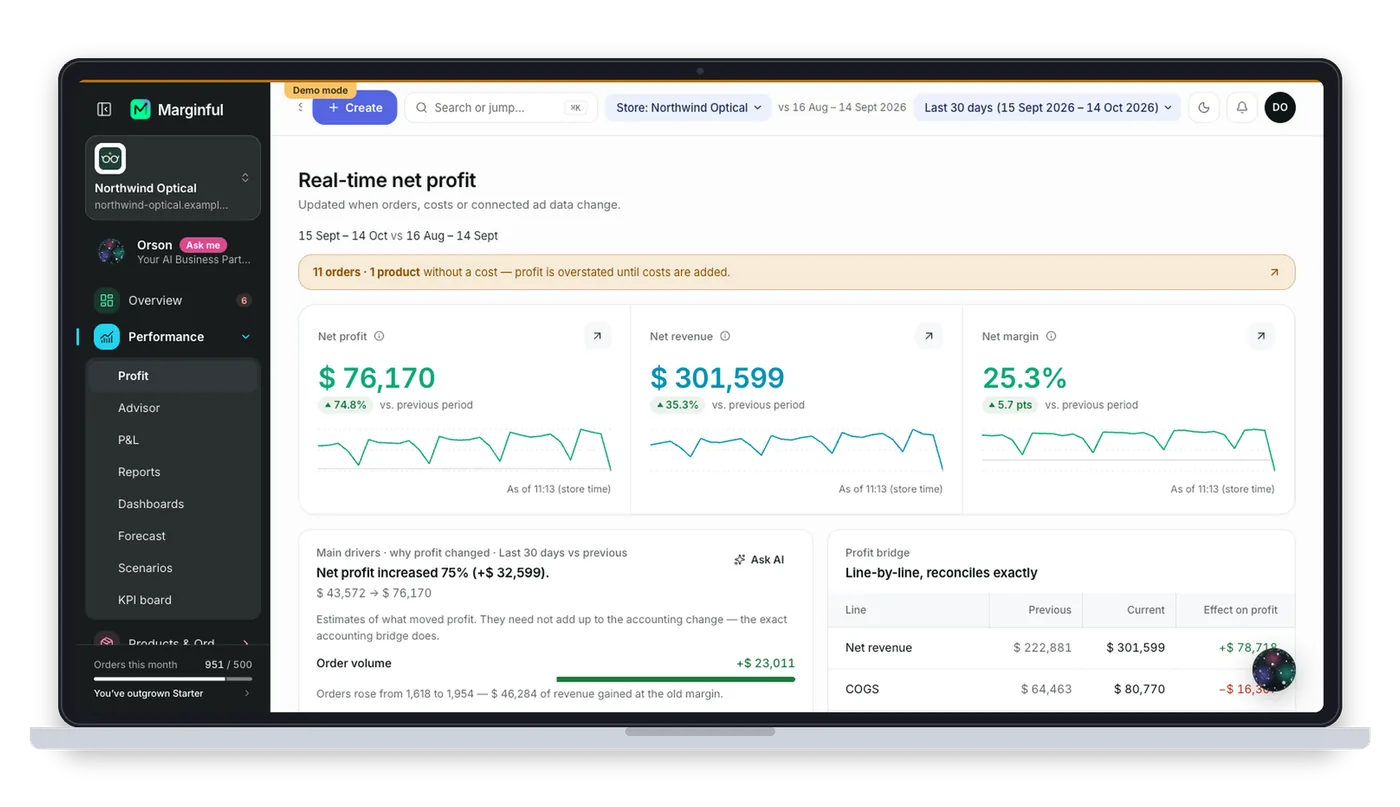The height and width of the screenshot is (807, 1400).
Task: Click the magnifier icon in the search box
Action: [422, 108]
